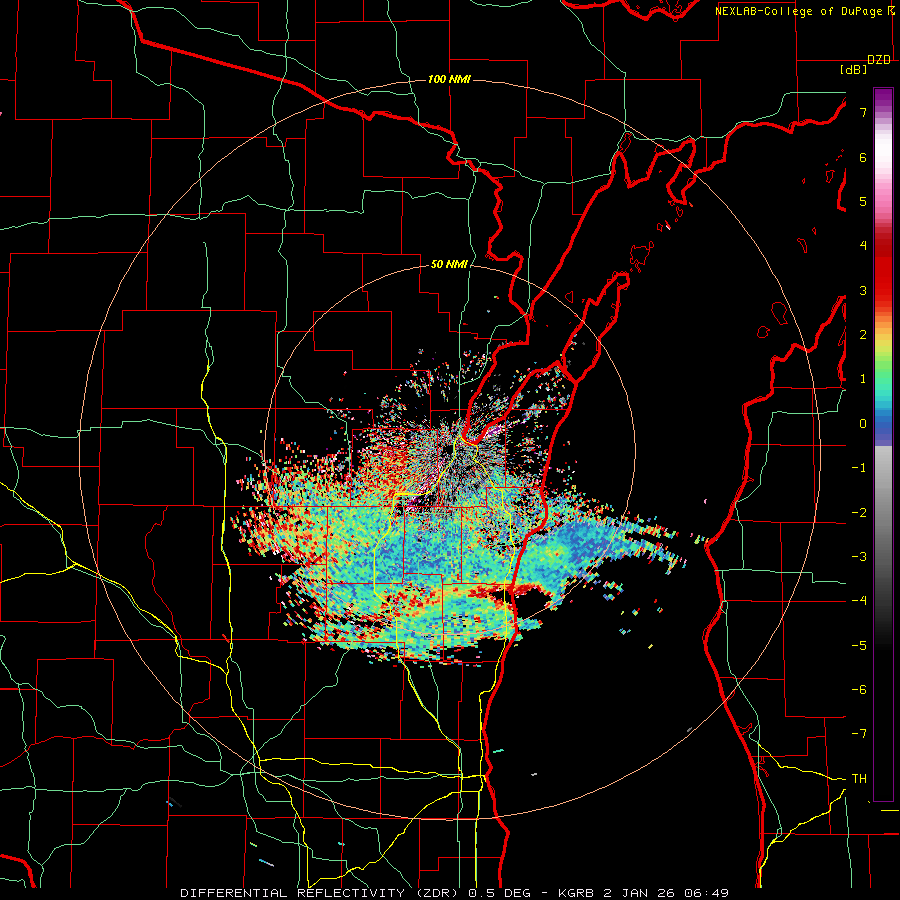Click the 7 dB value on the color scale

[x=863, y=112]
